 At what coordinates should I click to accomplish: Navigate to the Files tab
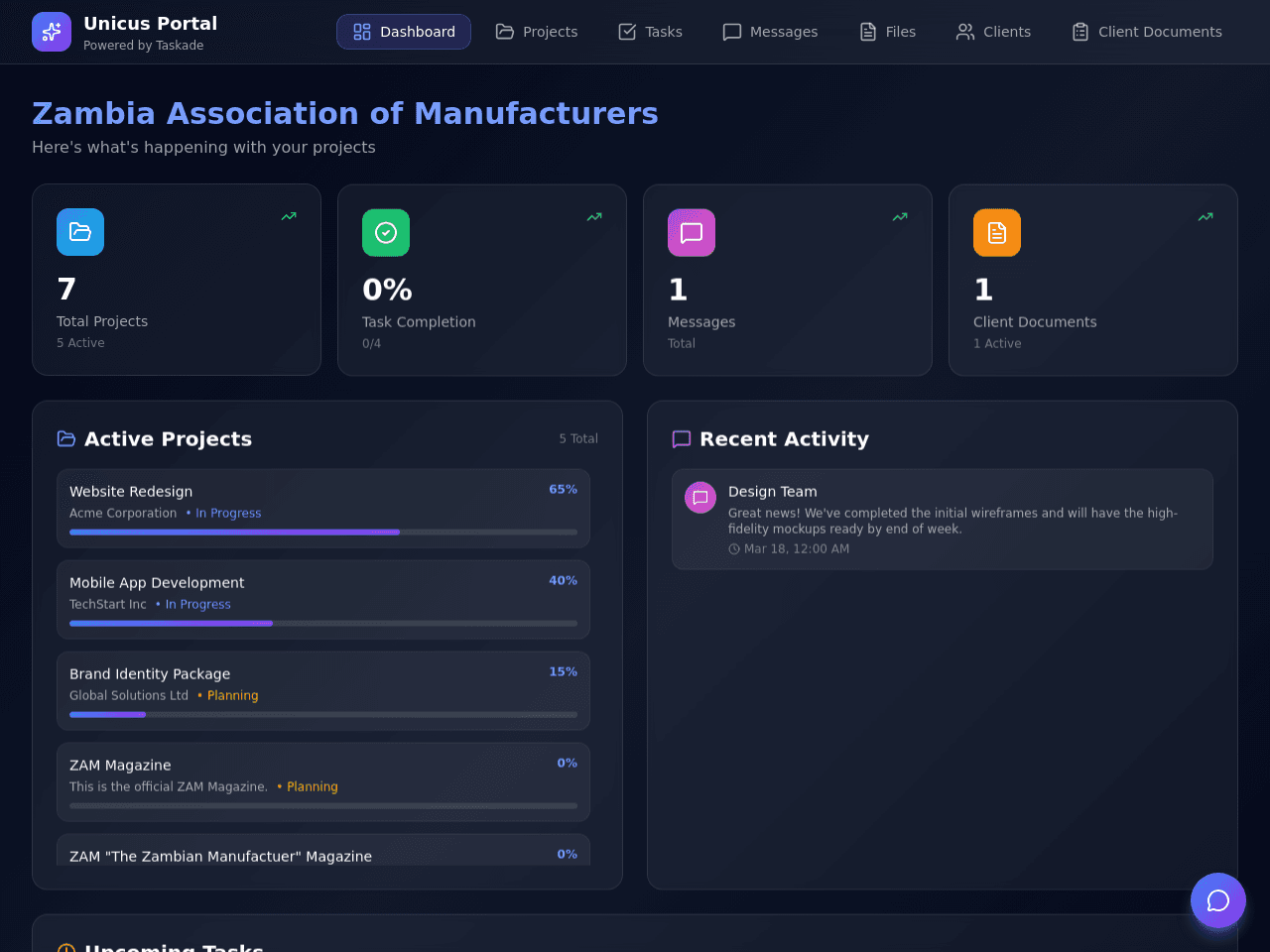[x=887, y=32]
